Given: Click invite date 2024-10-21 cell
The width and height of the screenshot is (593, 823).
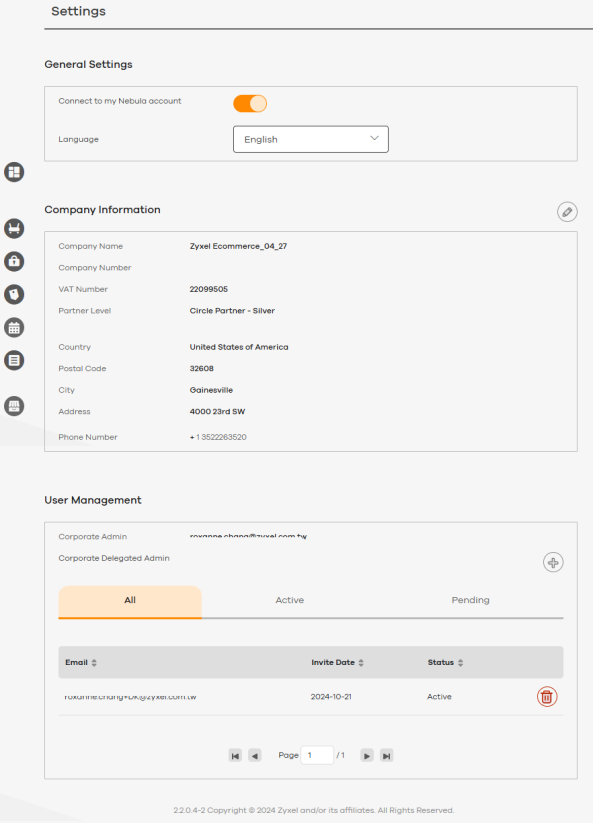Looking at the screenshot, I should click(331, 697).
